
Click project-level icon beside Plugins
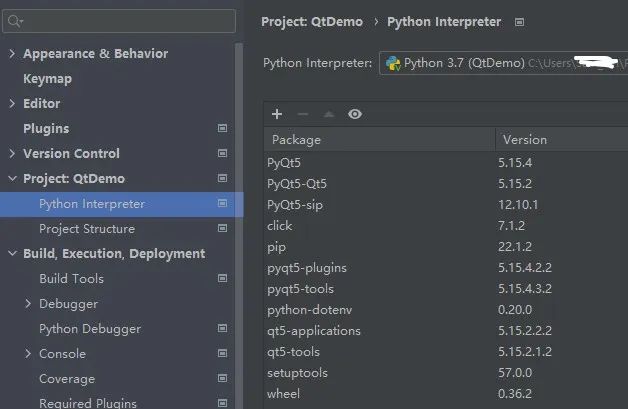pos(222,129)
